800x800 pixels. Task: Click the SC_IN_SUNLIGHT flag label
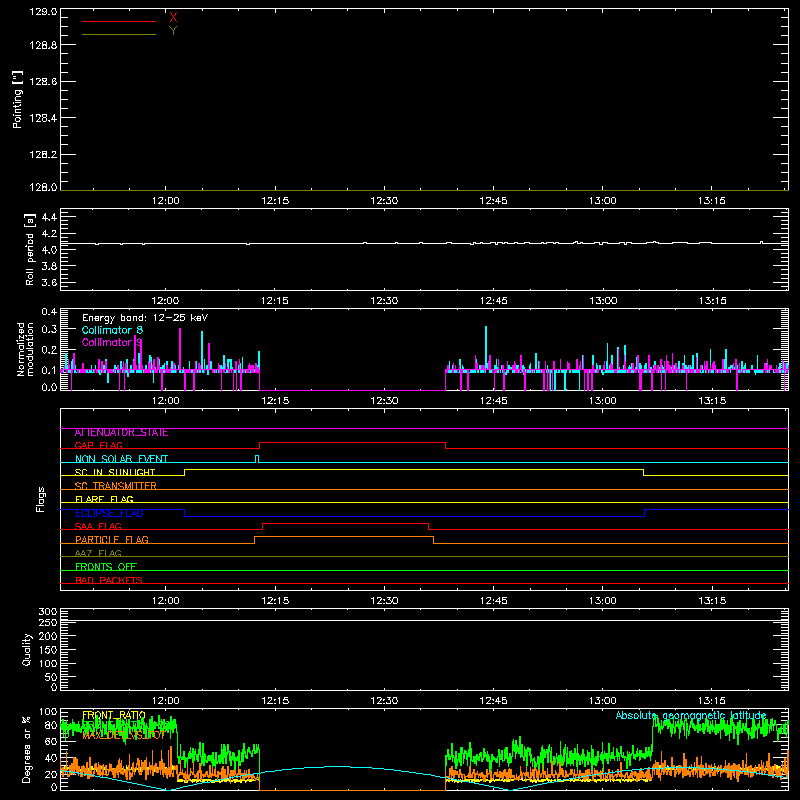point(115,472)
